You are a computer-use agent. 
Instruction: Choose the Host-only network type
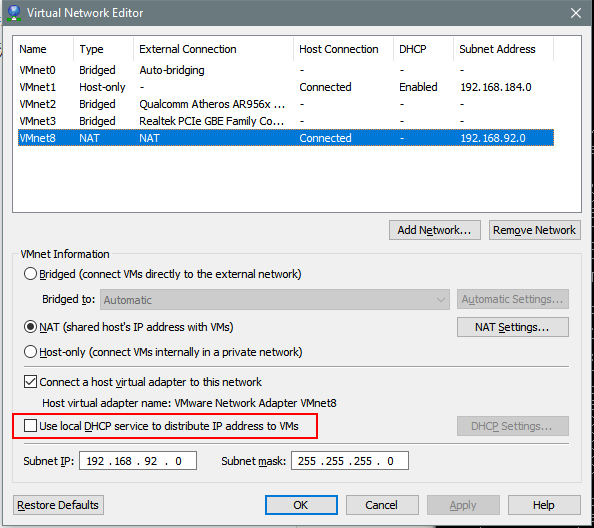[30, 352]
